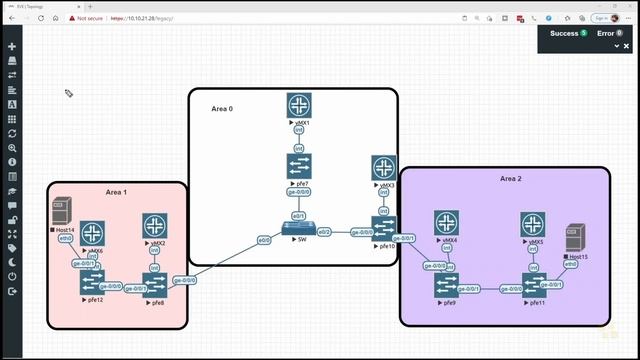Click the ge-0/0/1 label right of pfe10
The width and height of the screenshot is (640, 360).
404,238
